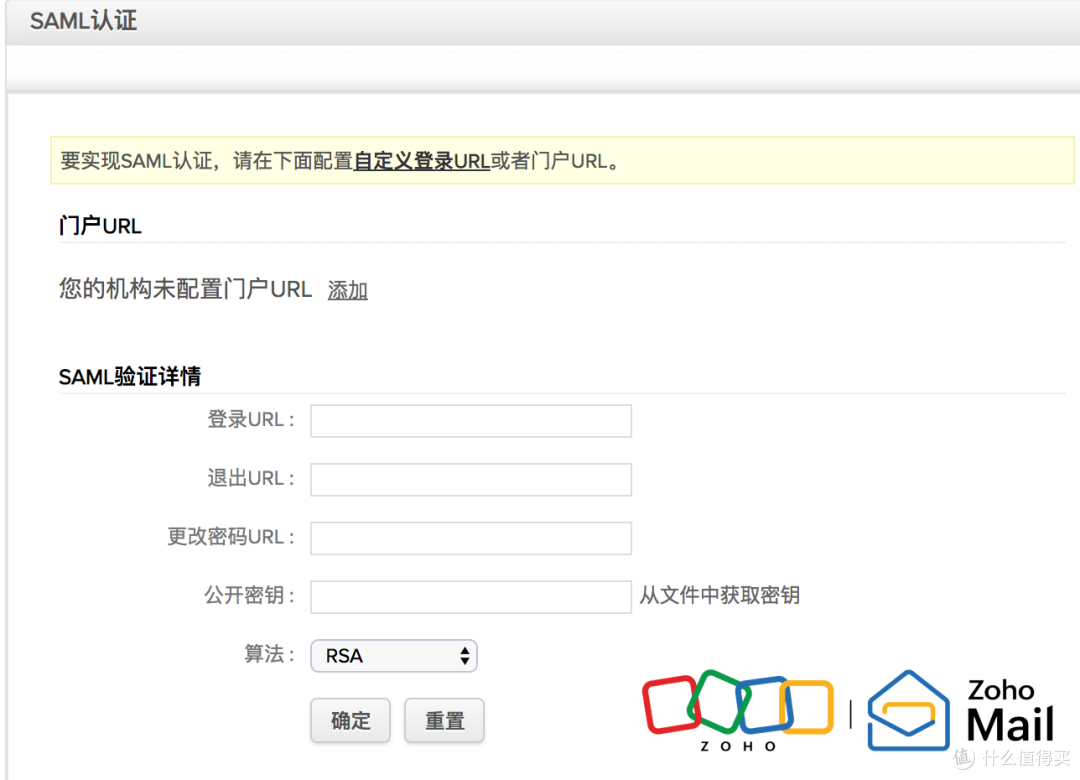Click 从文件中获取密钥 to load key
1080x780 pixels.
[720, 595]
